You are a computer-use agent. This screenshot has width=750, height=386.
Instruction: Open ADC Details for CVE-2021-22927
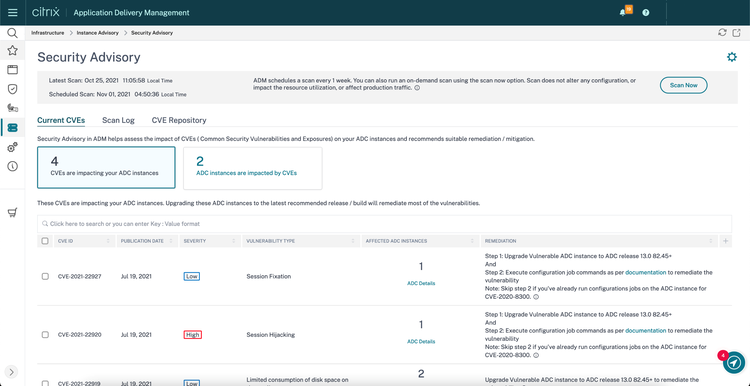click(x=421, y=283)
